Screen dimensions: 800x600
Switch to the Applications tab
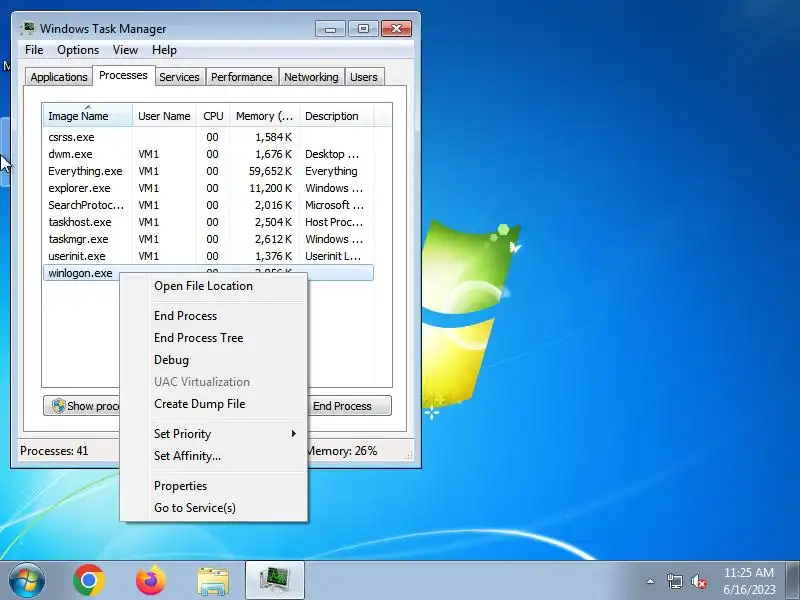(59, 77)
